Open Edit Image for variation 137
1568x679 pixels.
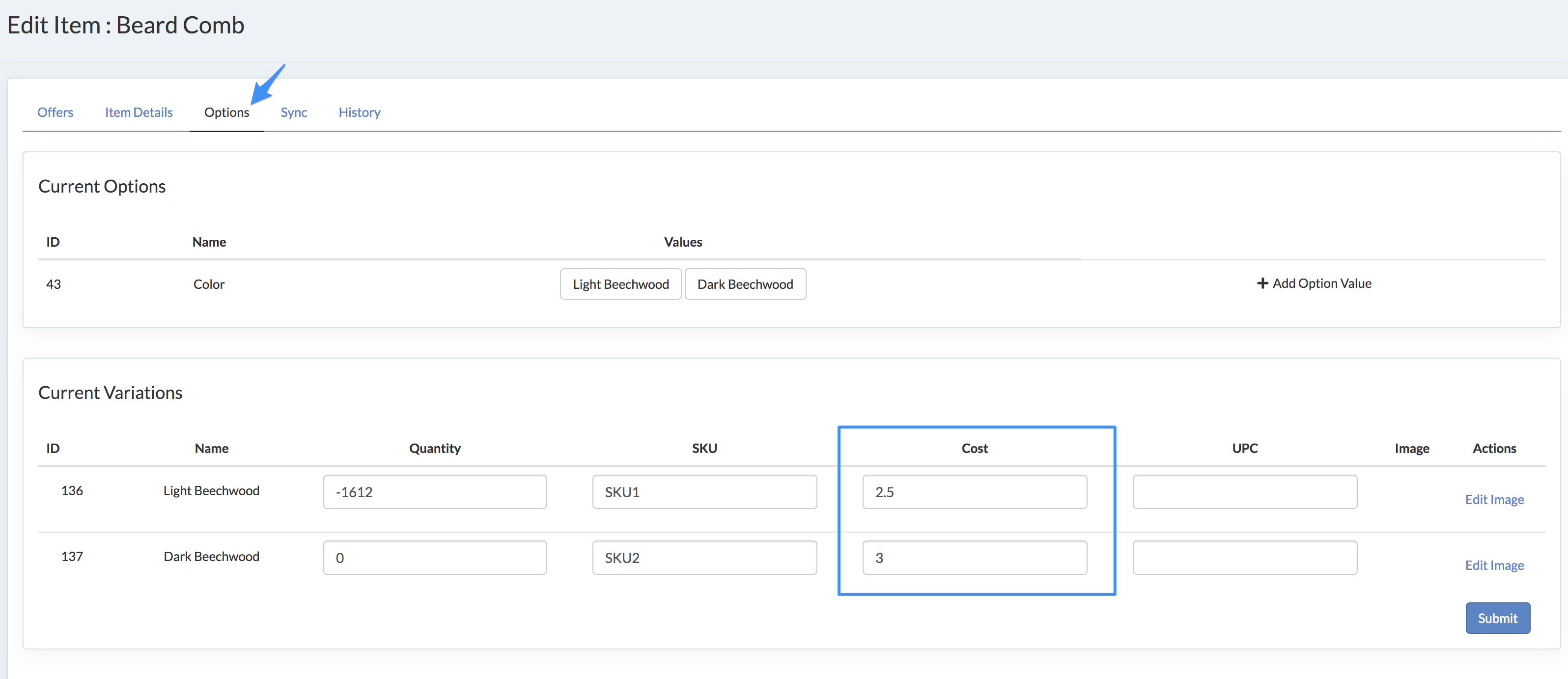[1494, 565]
